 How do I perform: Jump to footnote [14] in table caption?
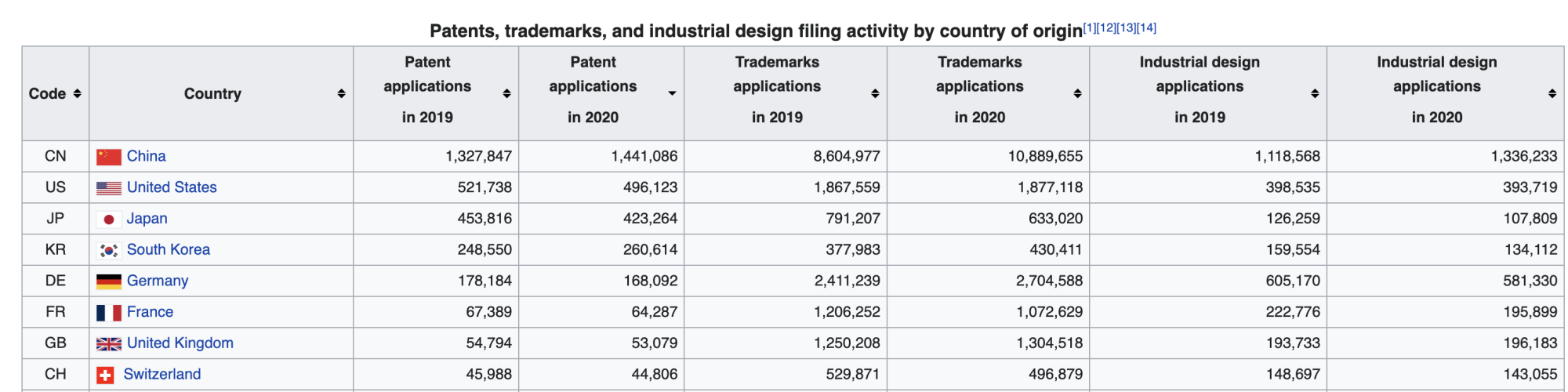click(1146, 28)
